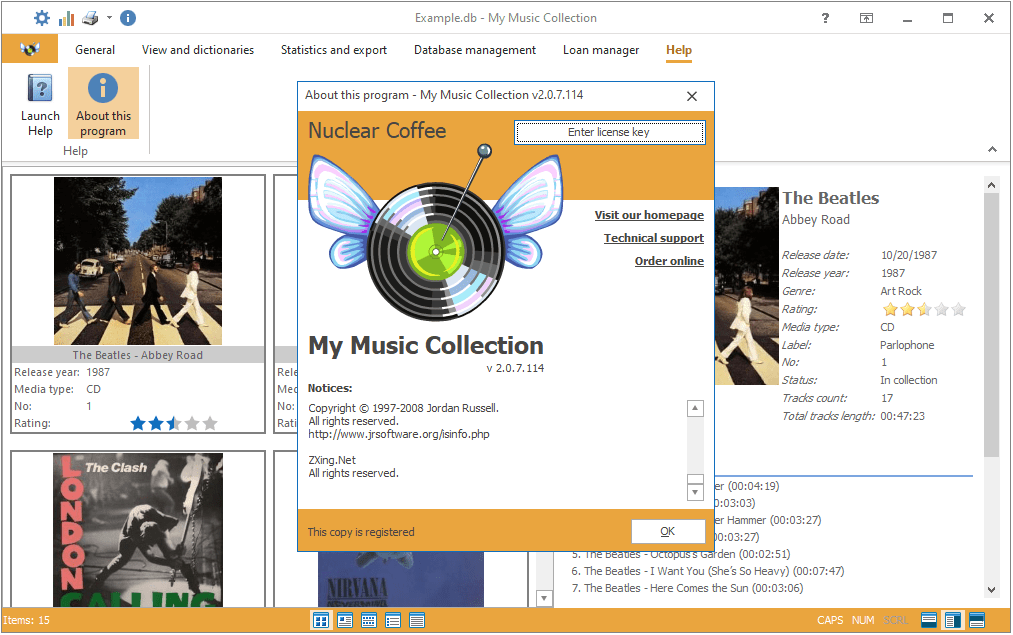The width and height of the screenshot is (1013, 635).
Task: Click the printer icon in title bar
Action: click(90, 18)
